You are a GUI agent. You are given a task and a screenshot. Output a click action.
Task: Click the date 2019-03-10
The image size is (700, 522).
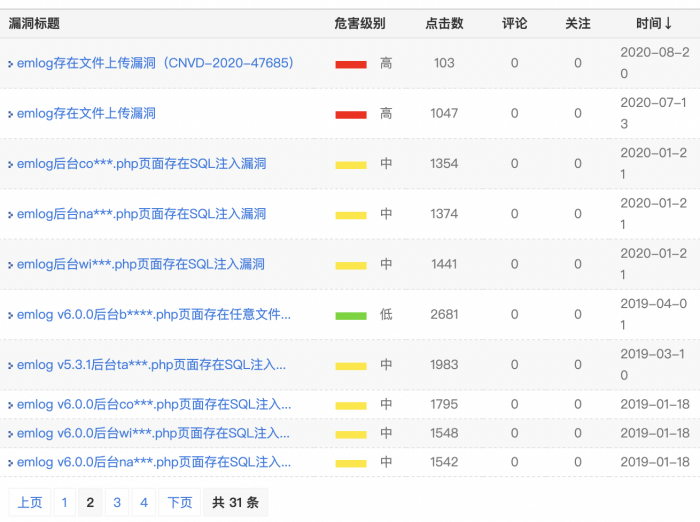[x=653, y=365]
